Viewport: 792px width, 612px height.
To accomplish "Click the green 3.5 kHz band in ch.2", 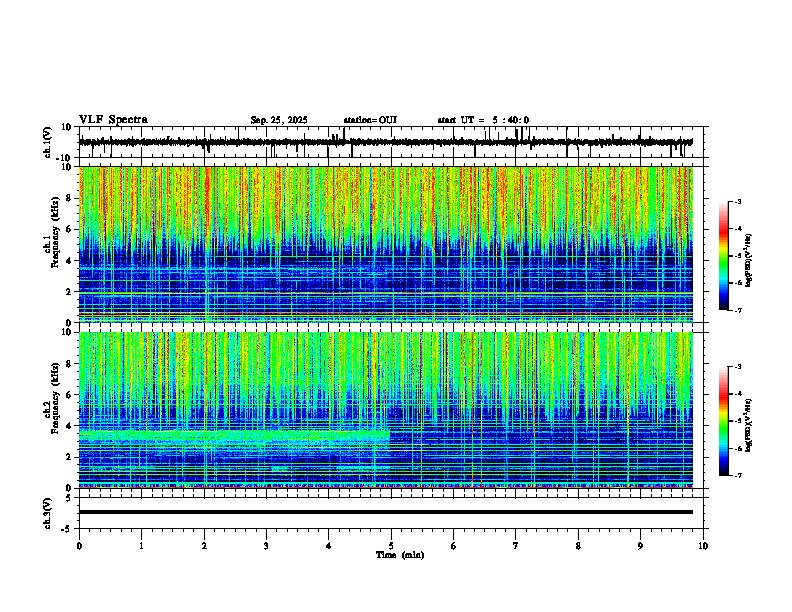I will (x=234, y=435).
